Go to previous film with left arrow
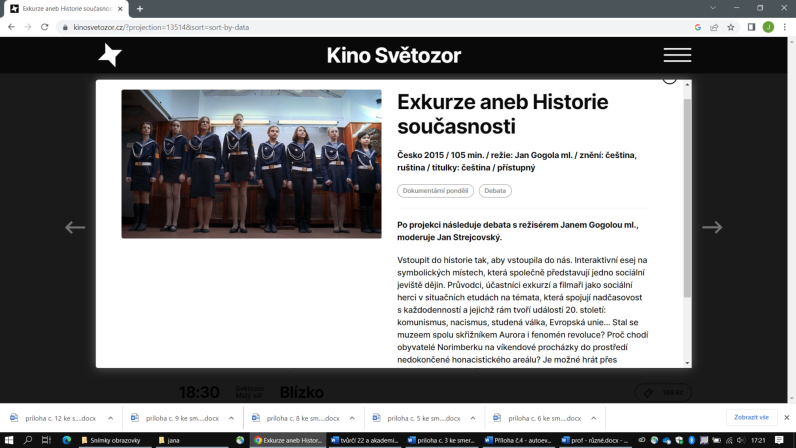The width and height of the screenshot is (796, 448). click(75, 227)
